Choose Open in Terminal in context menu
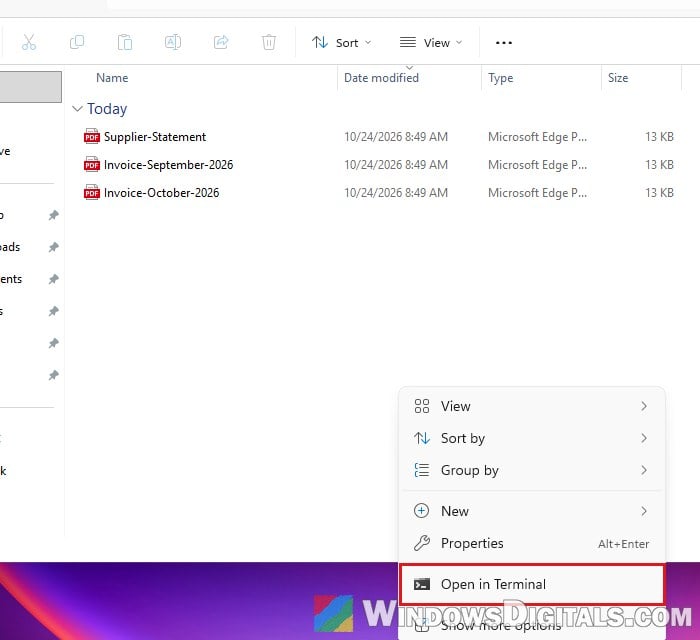This screenshot has width=700, height=640. click(x=532, y=584)
